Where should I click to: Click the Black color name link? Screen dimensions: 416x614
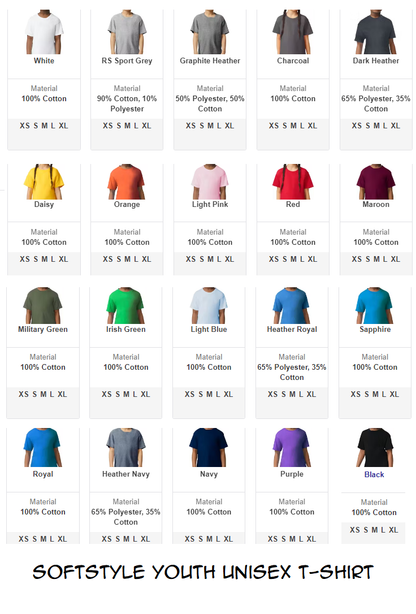pyautogui.click(x=374, y=474)
